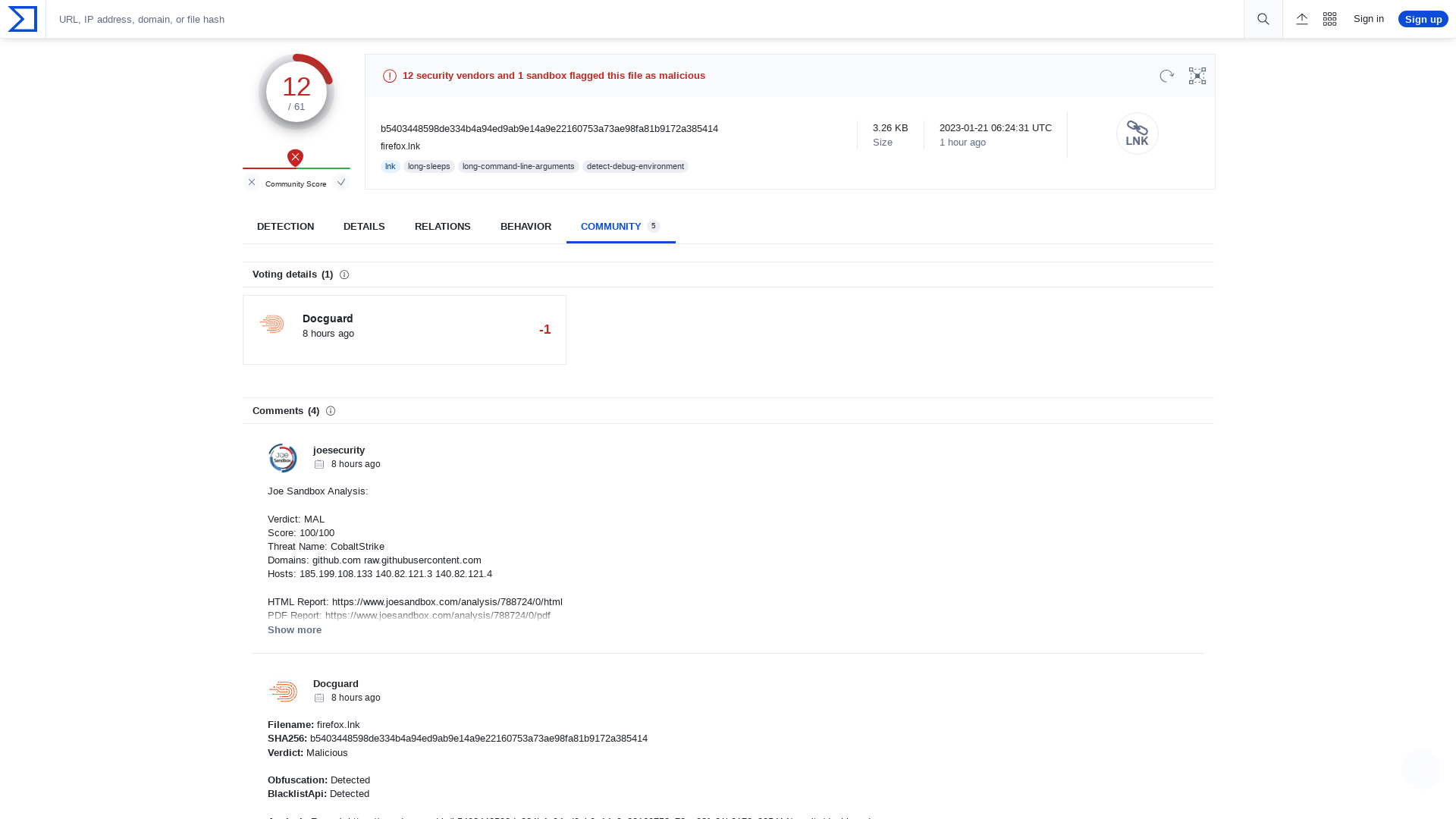This screenshot has height=819, width=1456.
Task: Click the malicious alert exclamation icon
Action: click(x=390, y=76)
